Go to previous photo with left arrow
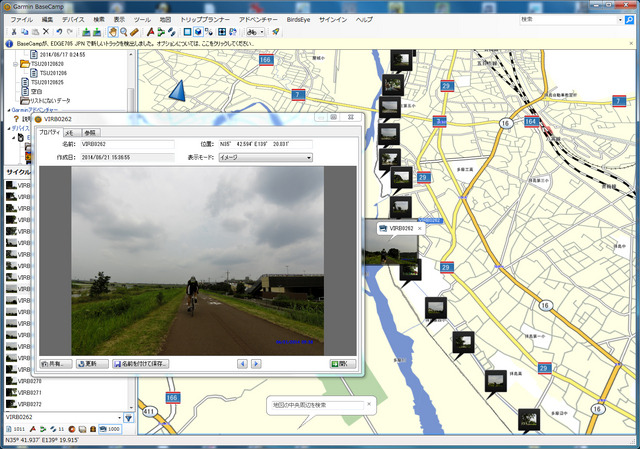 [x=242, y=364]
